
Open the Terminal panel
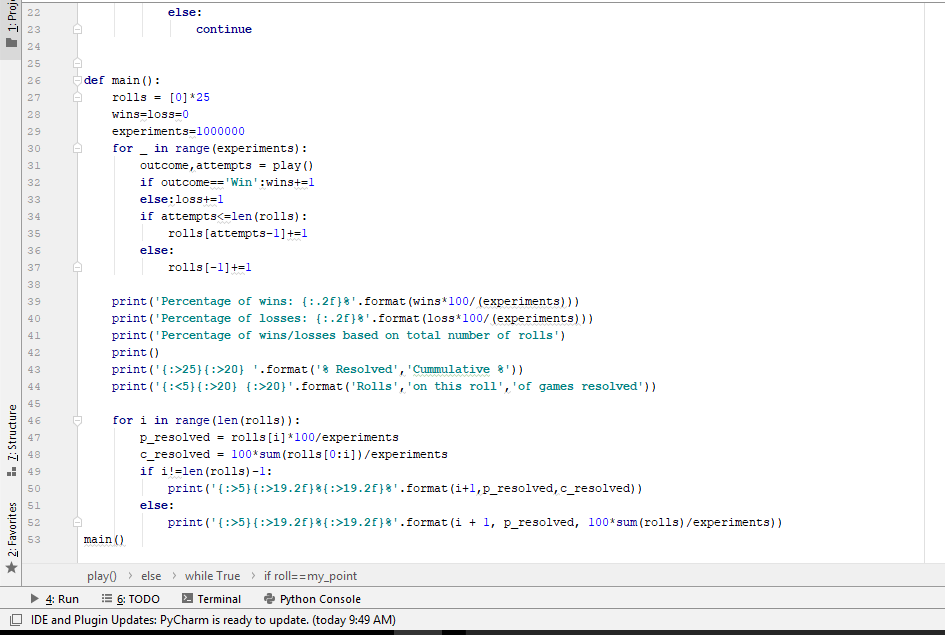click(x=211, y=599)
